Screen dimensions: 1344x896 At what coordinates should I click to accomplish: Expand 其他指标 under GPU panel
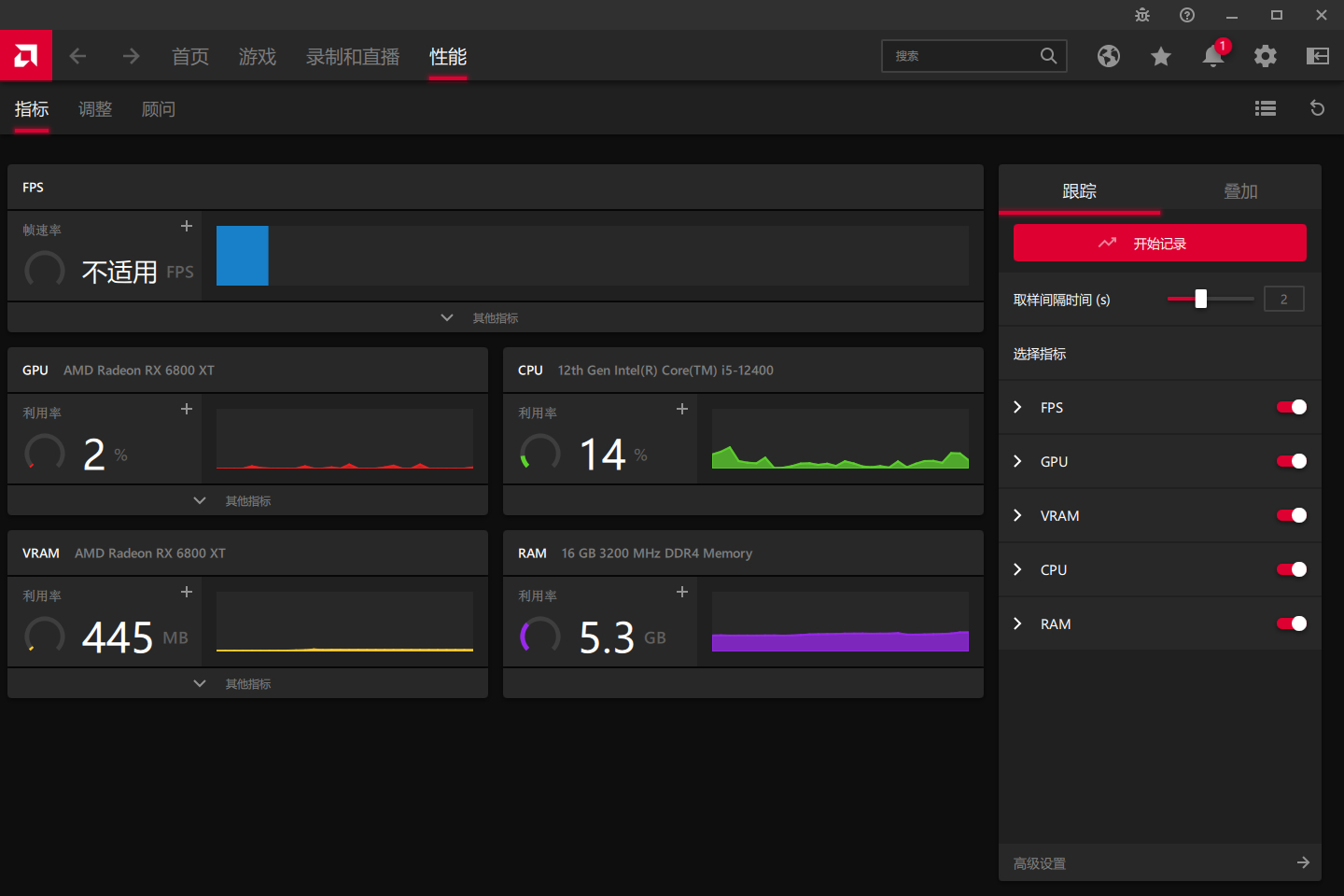click(x=247, y=500)
